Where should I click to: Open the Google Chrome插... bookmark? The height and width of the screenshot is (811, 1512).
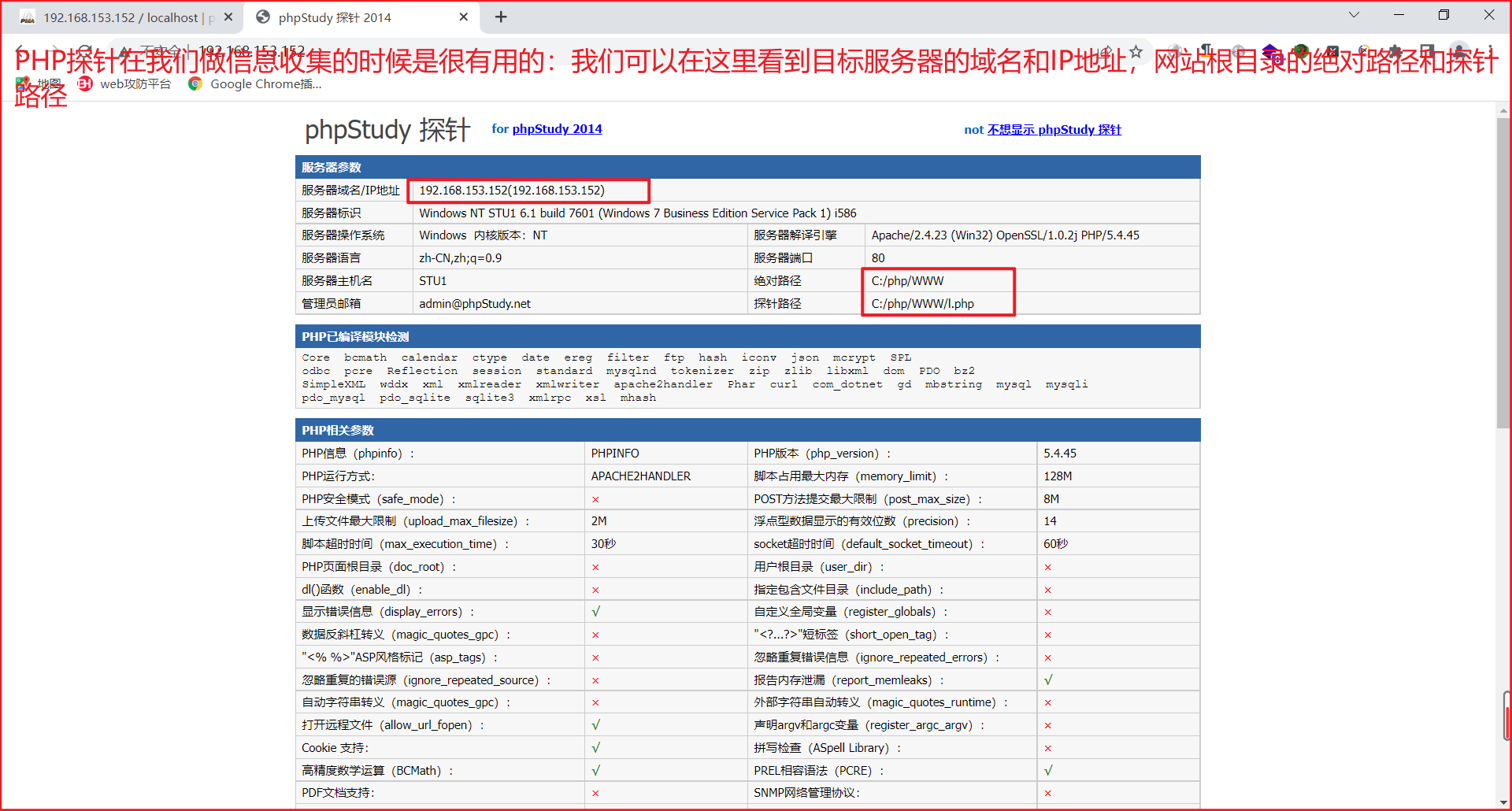255,83
